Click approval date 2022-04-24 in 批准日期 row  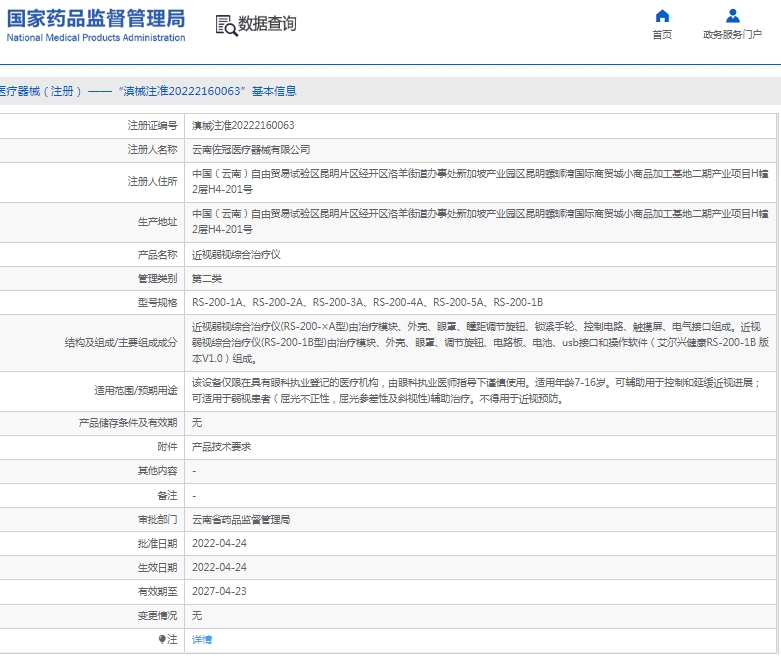(x=219, y=543)
